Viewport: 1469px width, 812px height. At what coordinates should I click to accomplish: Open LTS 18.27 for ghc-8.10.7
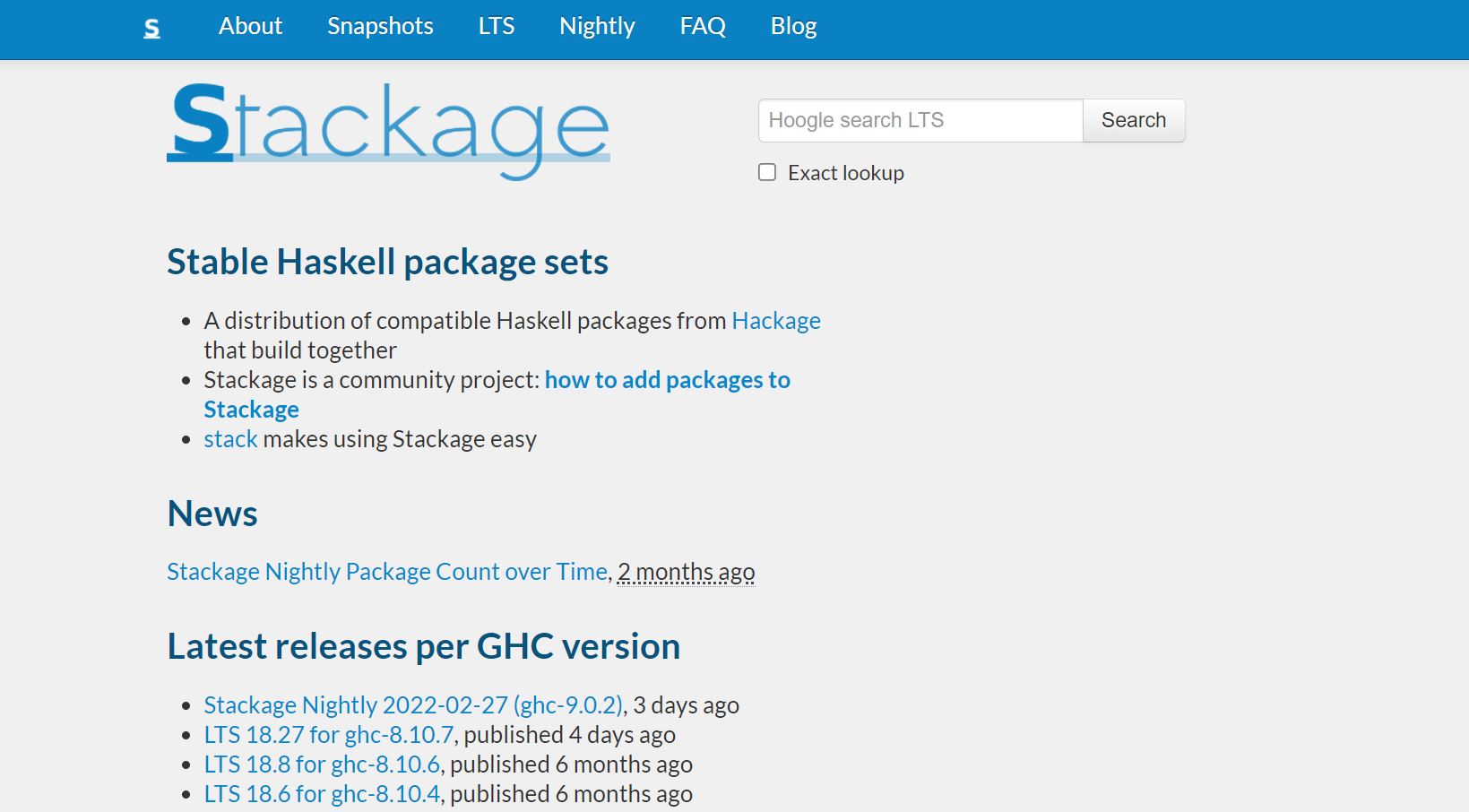click(x=327, y=734)
